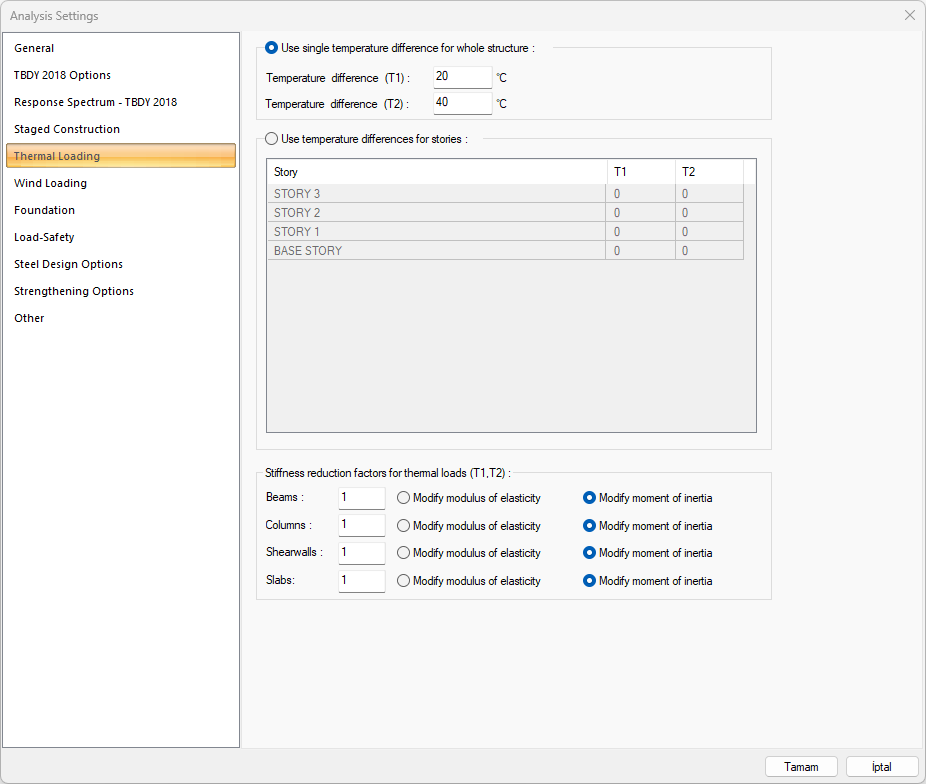Screen dimensions: 926x784
Task: Open Steel Design Options page
Action: coord(68,264)
